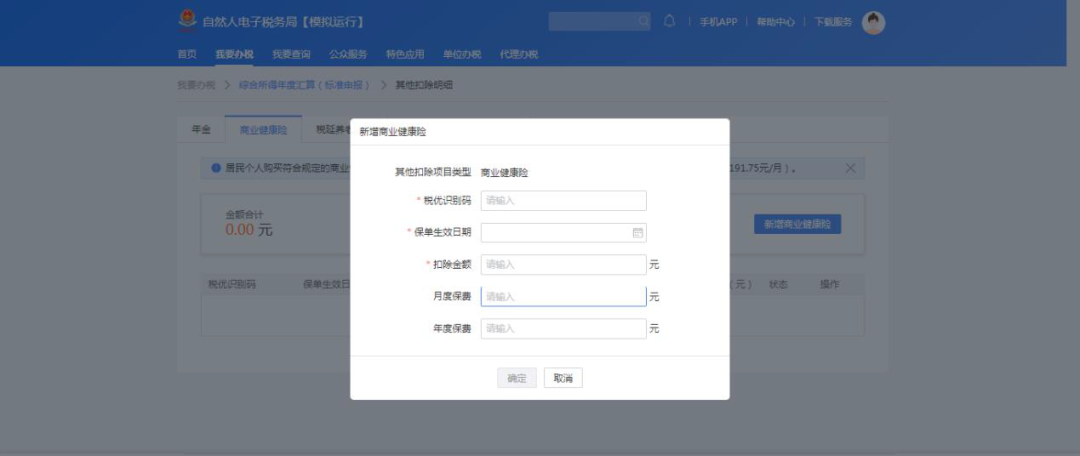Screen dimensions: 1080x456
Task: Click the 年度保费 input field
Action: point(563,329)
